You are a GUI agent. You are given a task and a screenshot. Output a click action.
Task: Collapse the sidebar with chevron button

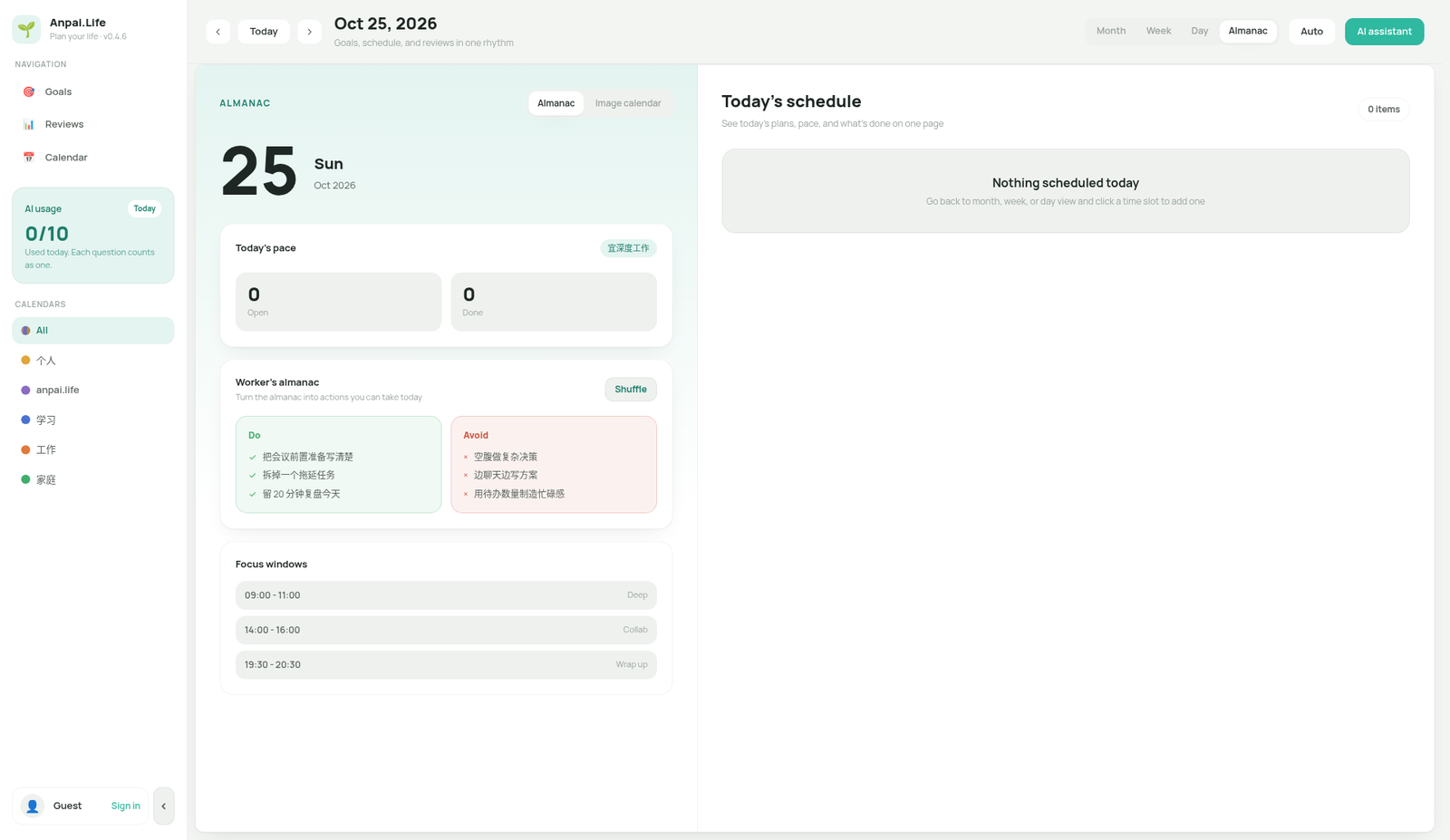[x=163, y=806]
